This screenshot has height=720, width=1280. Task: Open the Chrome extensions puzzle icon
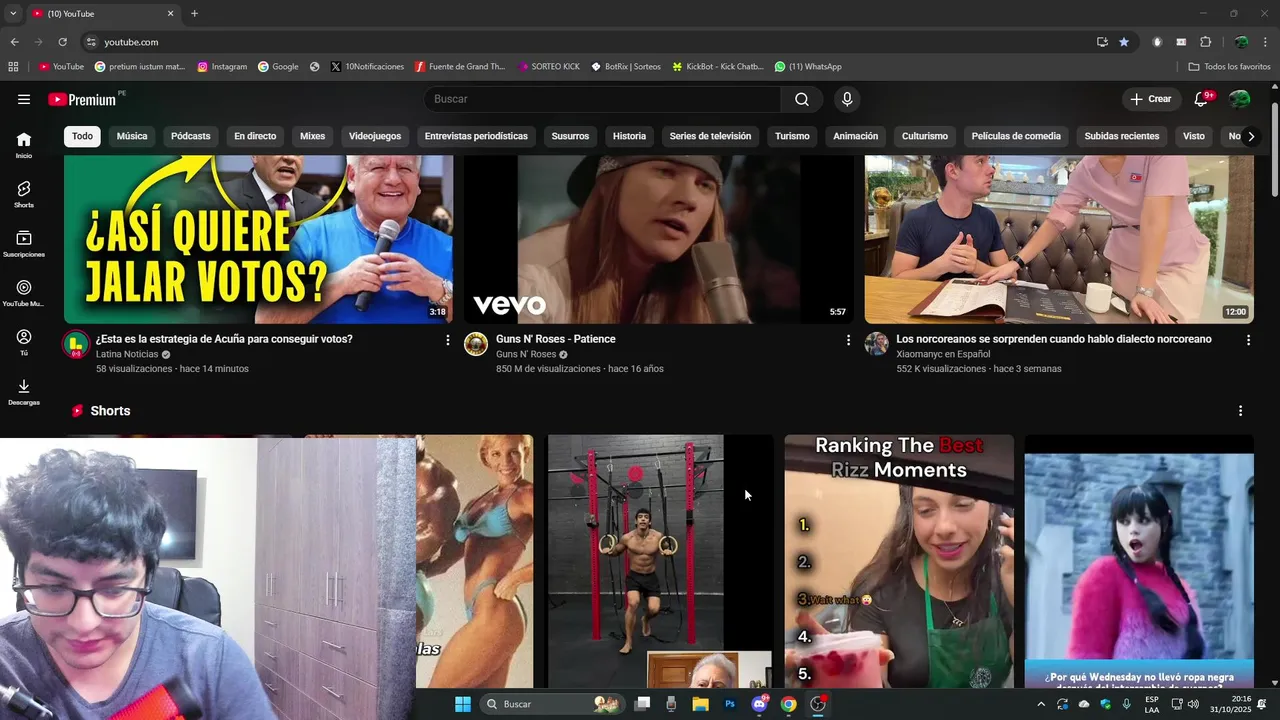[x=1205, y=42]
